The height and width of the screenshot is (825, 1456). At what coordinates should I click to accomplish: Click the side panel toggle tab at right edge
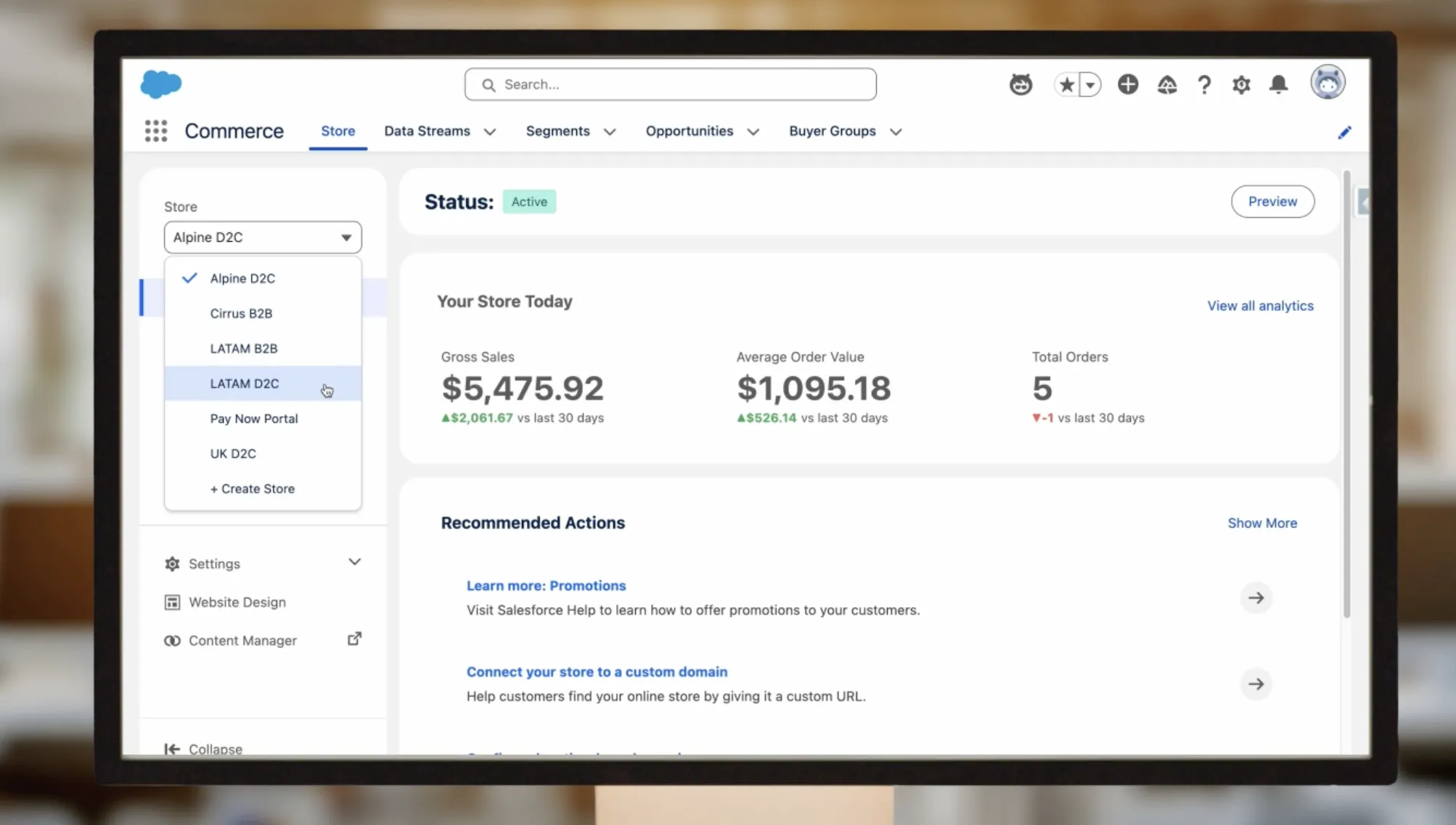point(1363,203)
